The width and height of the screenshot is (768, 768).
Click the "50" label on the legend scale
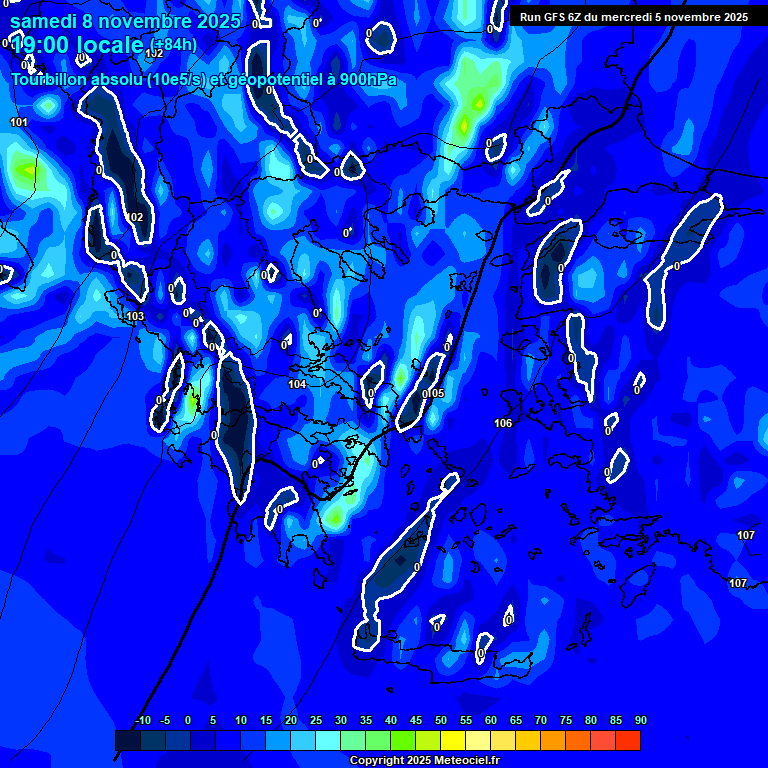click(x=441, y=721)
